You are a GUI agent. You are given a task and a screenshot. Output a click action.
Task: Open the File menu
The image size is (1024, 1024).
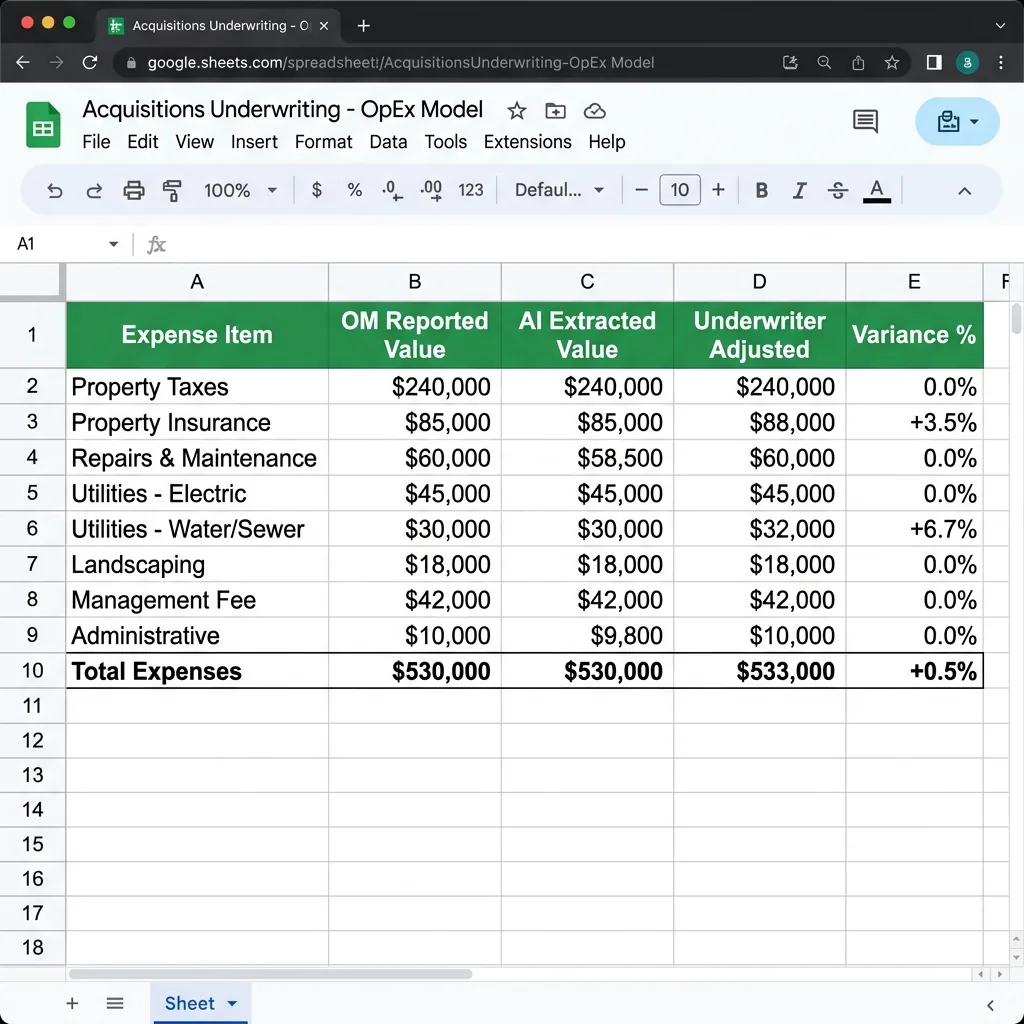[96, 142]
